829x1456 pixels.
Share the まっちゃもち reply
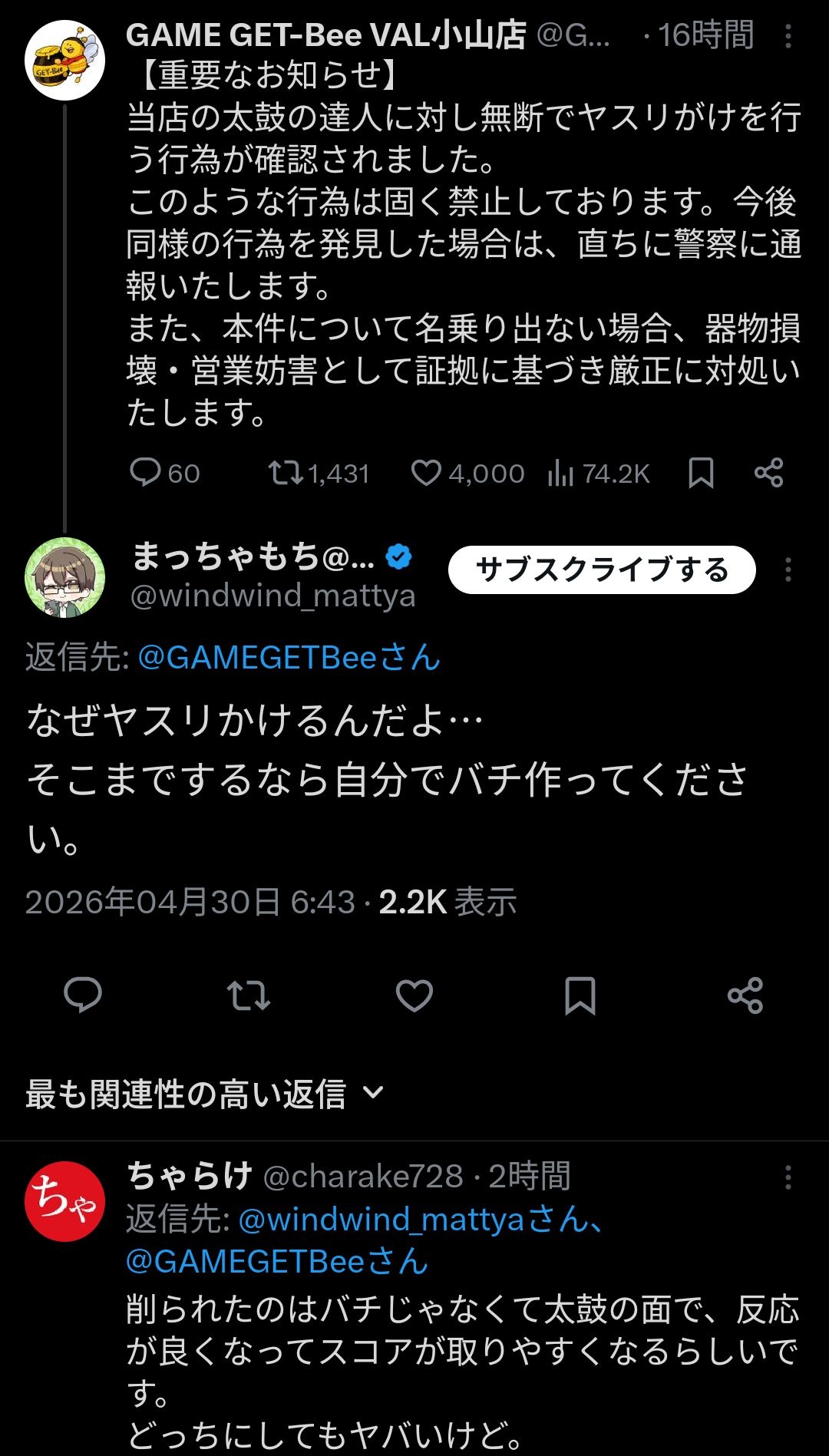point(745,995)
